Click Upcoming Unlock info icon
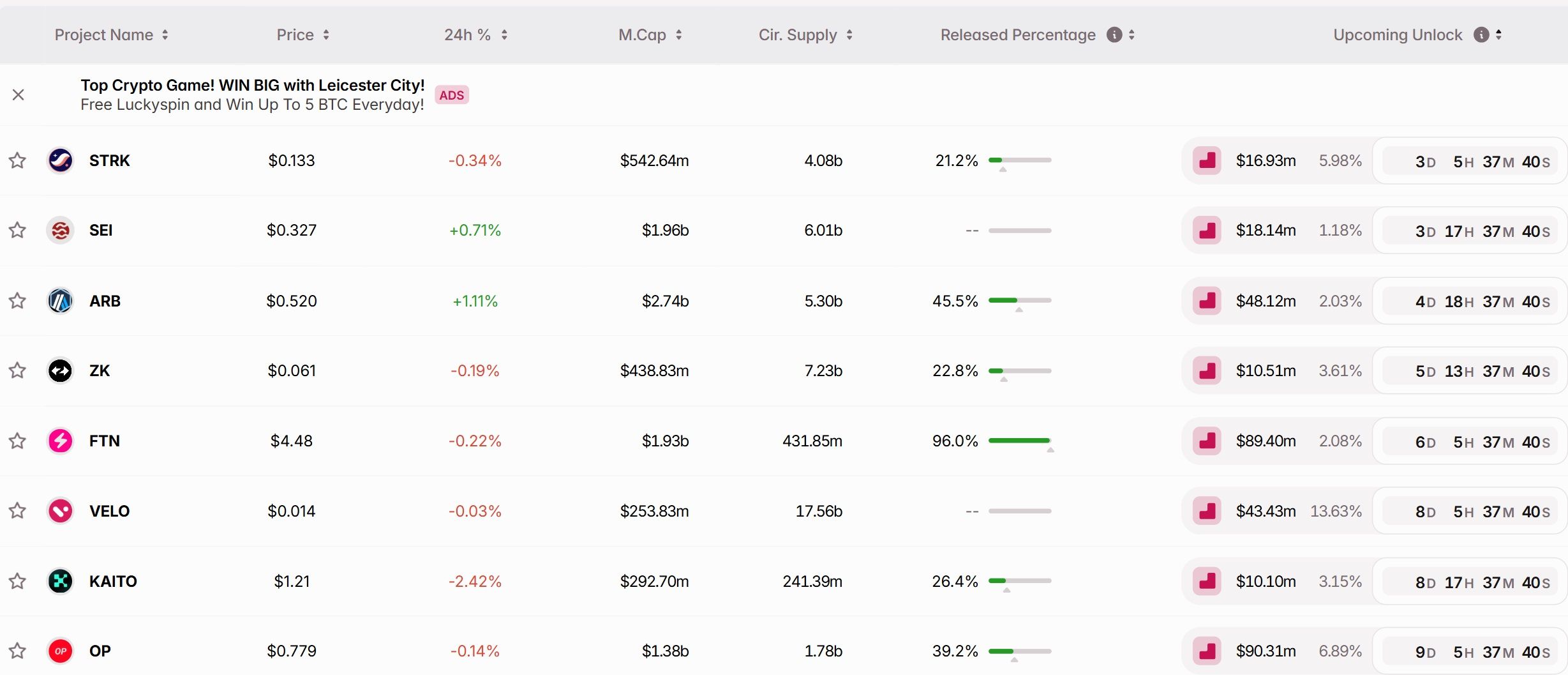This screenshot has height=675, width=1568. coord(1481,35)
